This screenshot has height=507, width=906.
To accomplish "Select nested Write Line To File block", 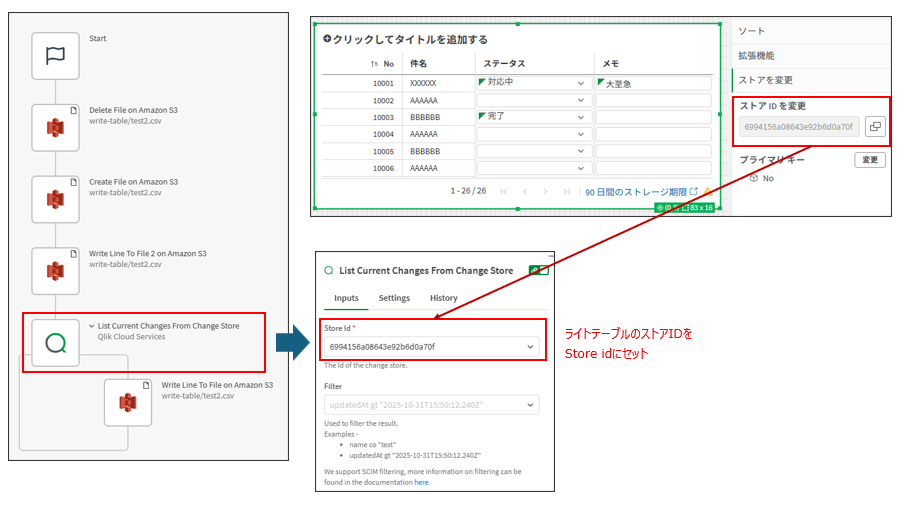I will click(127, 402).
